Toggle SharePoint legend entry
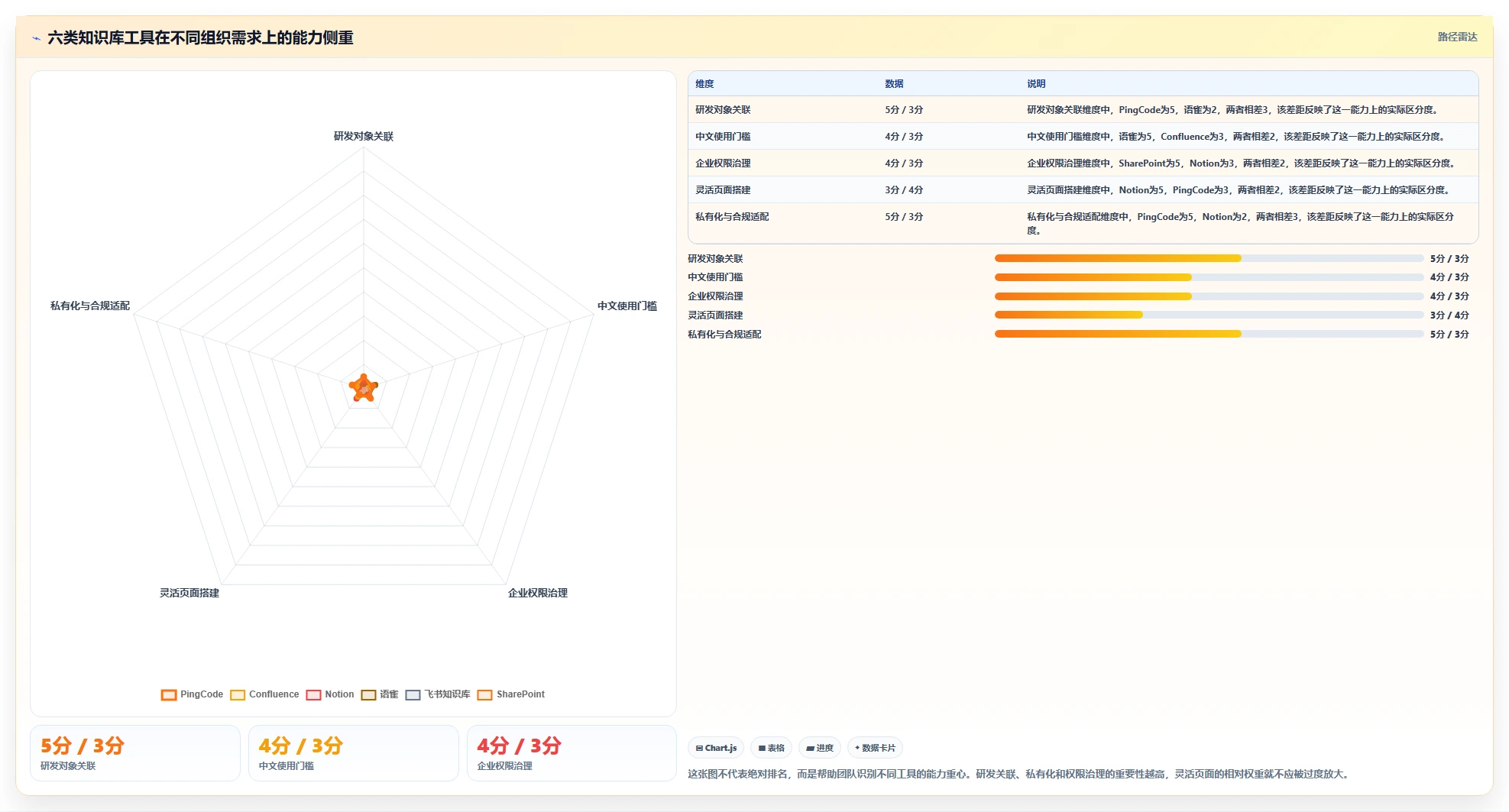 tap(511, 694)
